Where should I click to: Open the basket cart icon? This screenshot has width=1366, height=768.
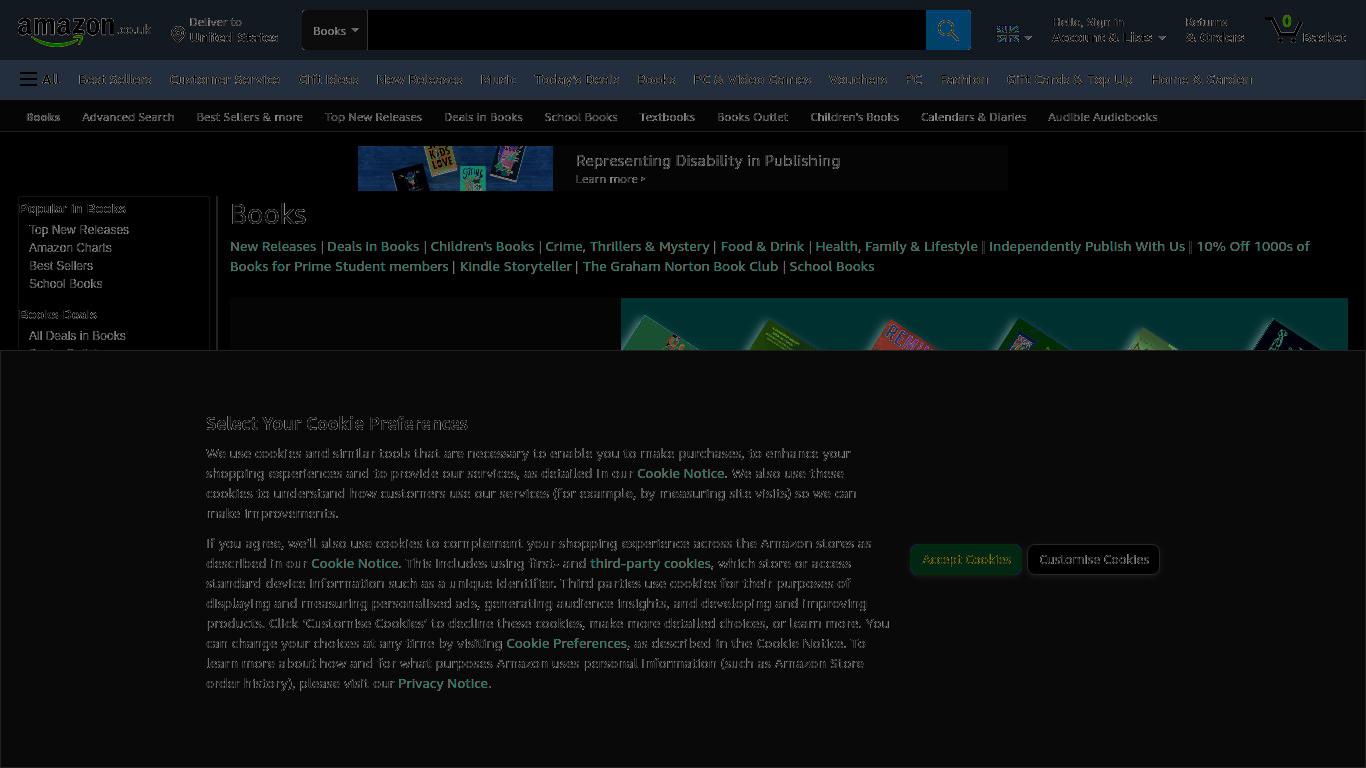(x=1305, y=30)
